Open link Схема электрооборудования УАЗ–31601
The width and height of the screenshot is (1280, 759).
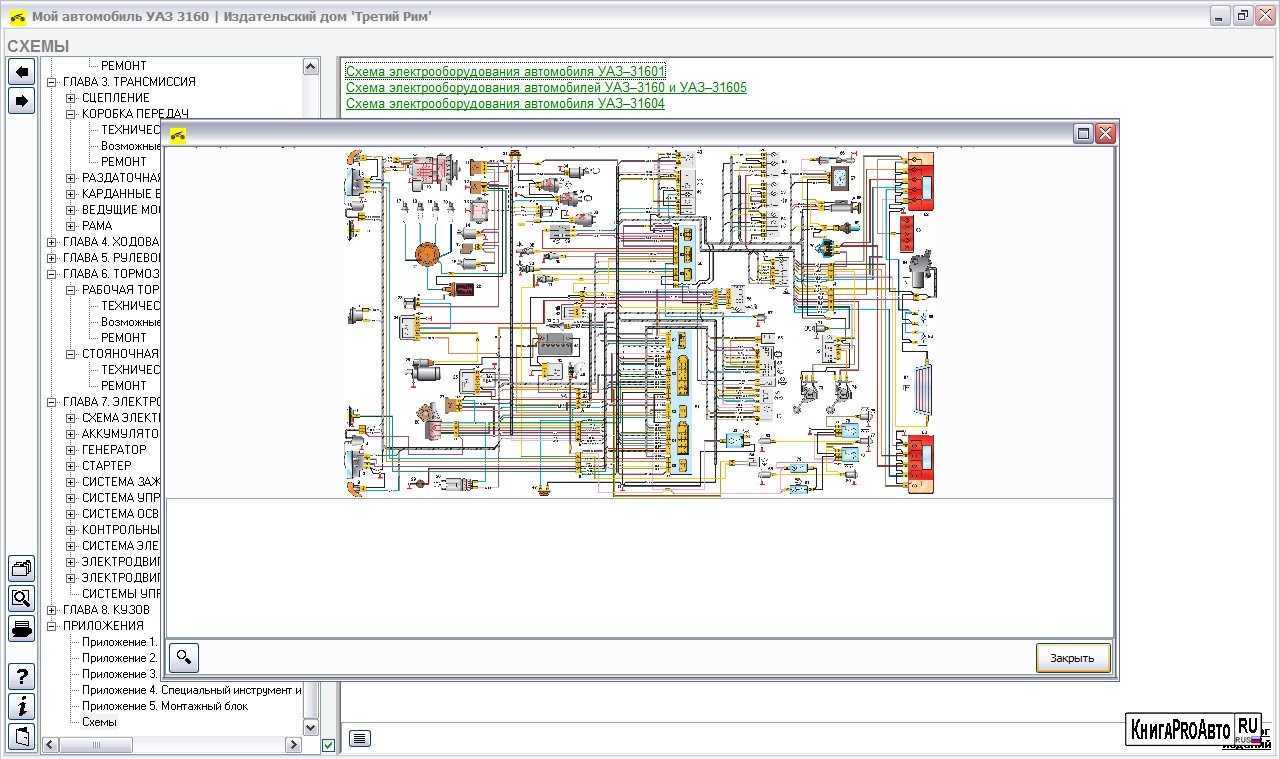[505, 72]
